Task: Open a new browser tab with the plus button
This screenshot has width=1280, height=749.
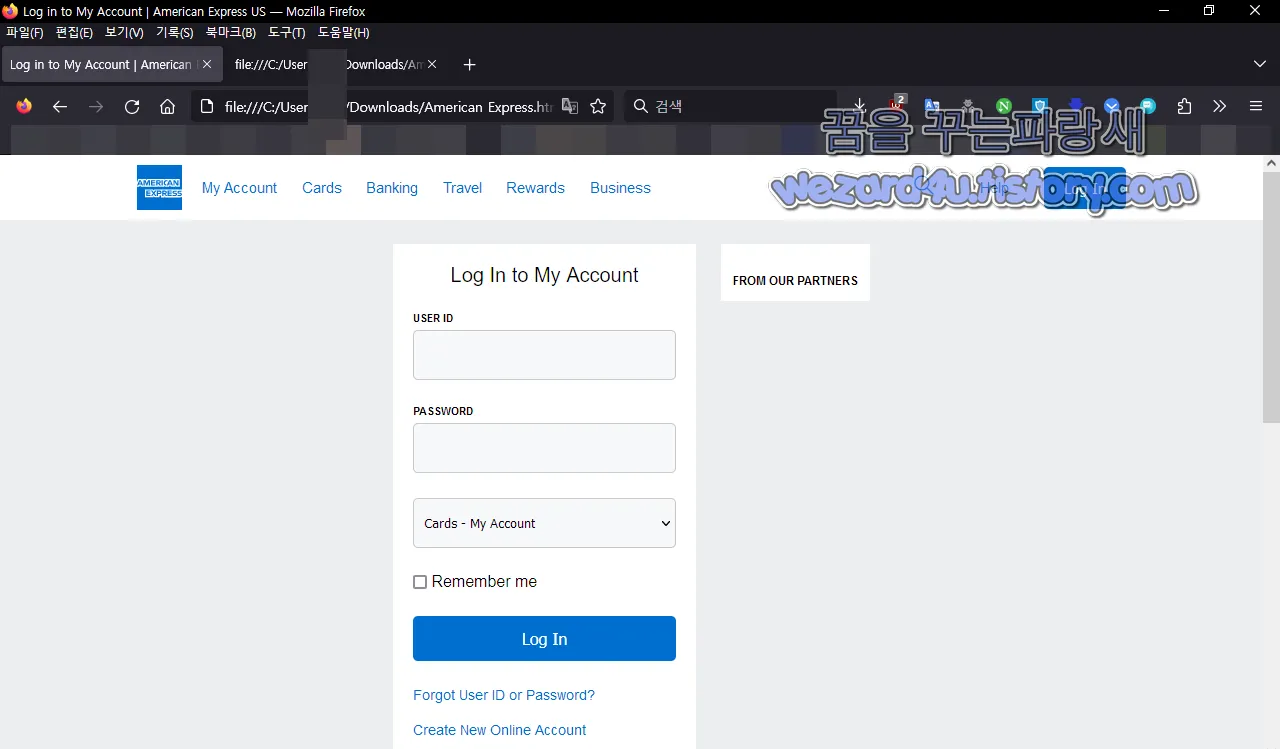Action: click(x=469, y=65)
